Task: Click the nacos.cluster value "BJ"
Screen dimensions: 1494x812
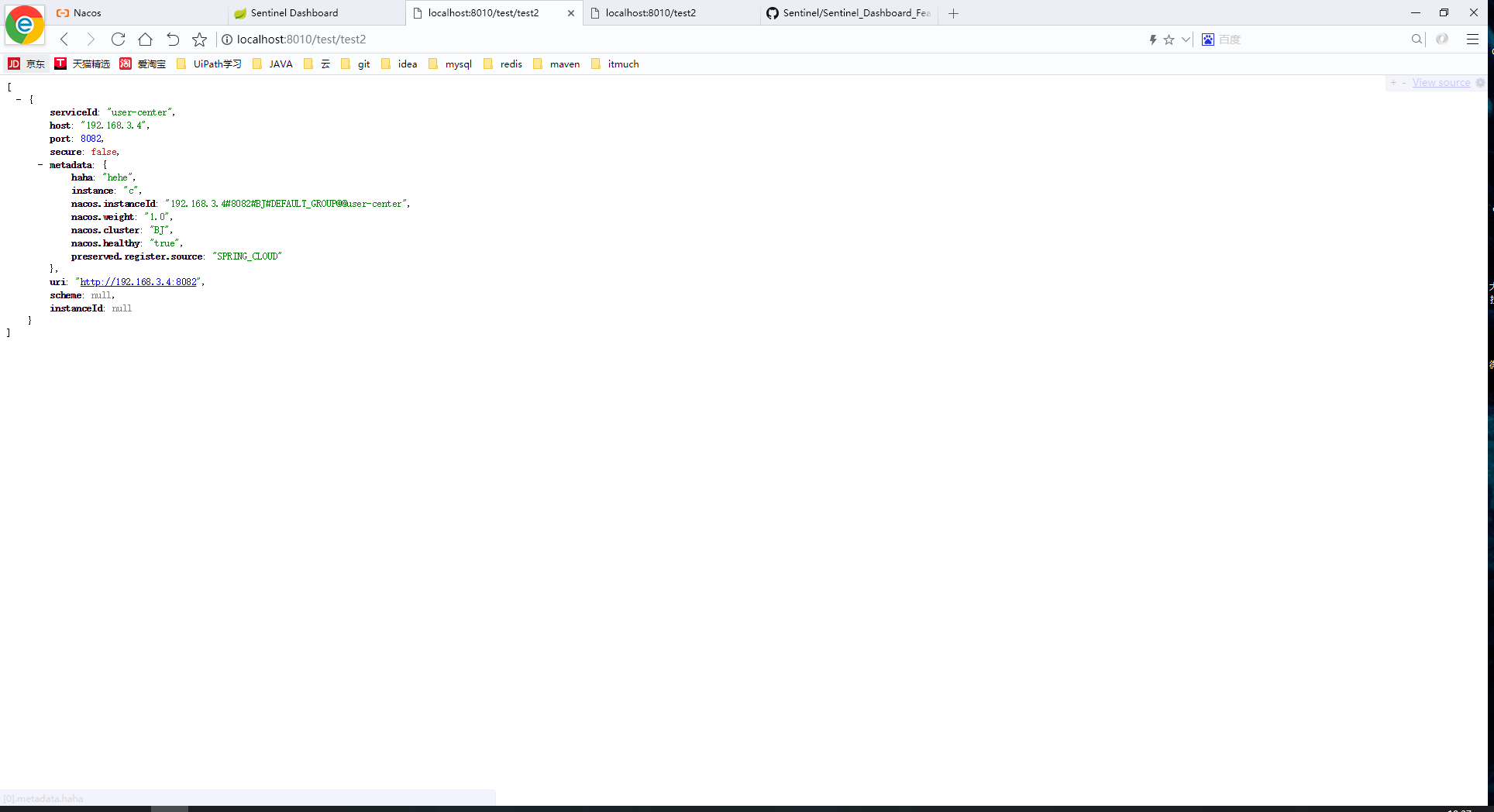Action: pos(160,230)
